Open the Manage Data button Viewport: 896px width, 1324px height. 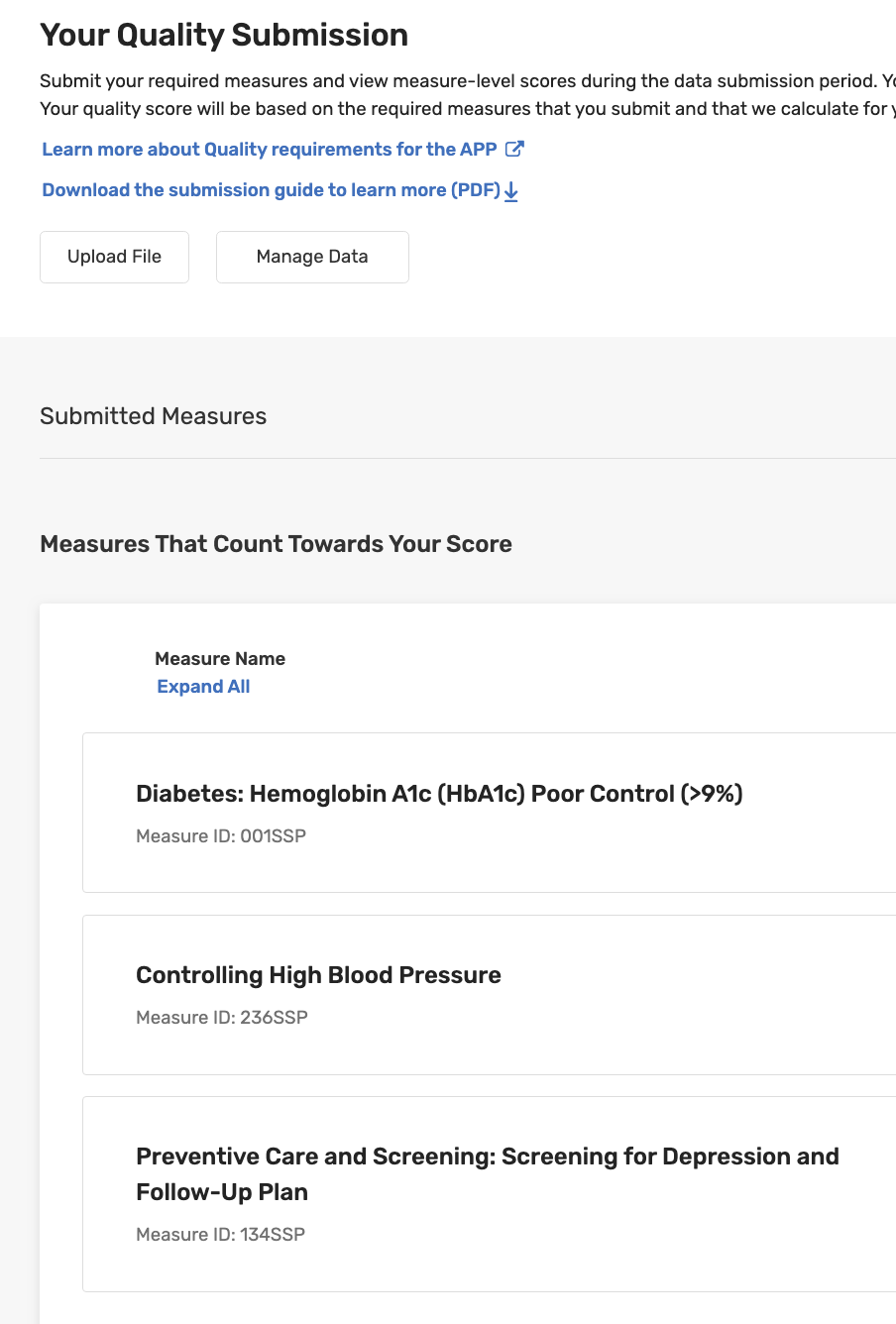coord(312,257)
